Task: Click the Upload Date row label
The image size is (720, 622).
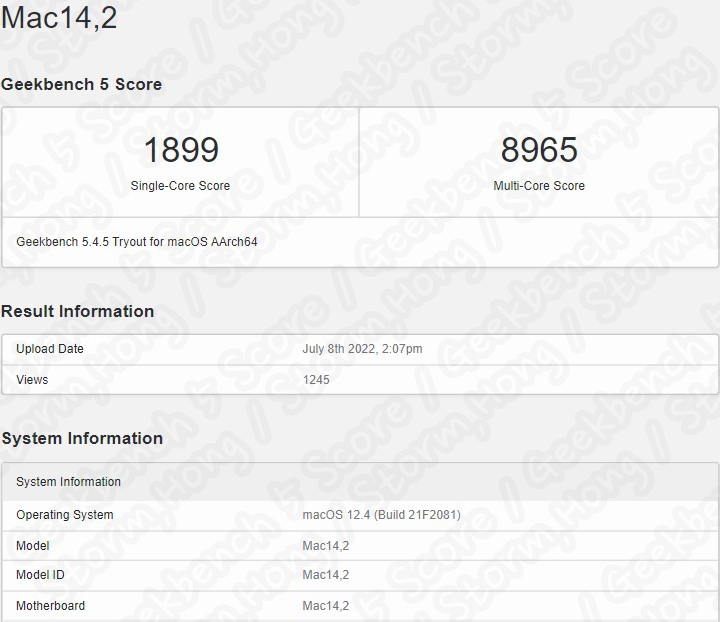Action: [50, 349]
